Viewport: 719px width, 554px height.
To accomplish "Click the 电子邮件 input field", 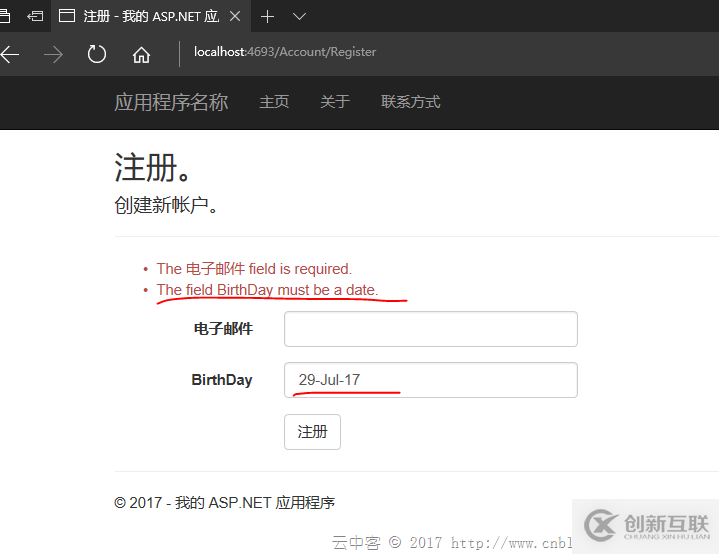I will pyautogui.click(x=431, y=329).
